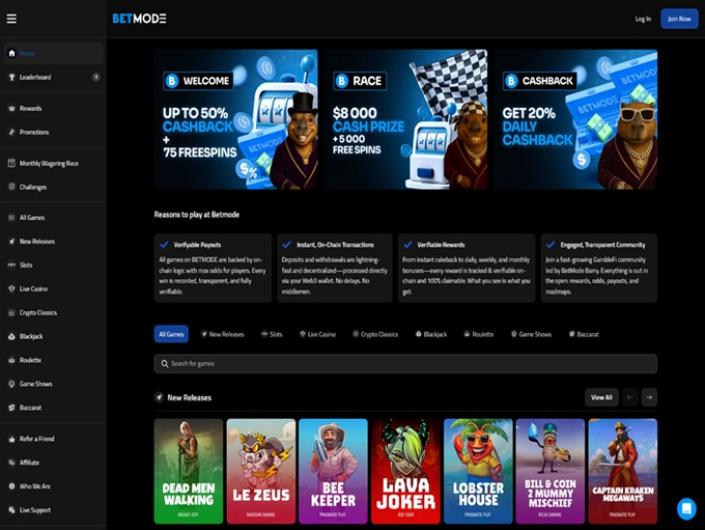
Task: Select the Promotions sidebar icon
Action: (x=12, y=132)
